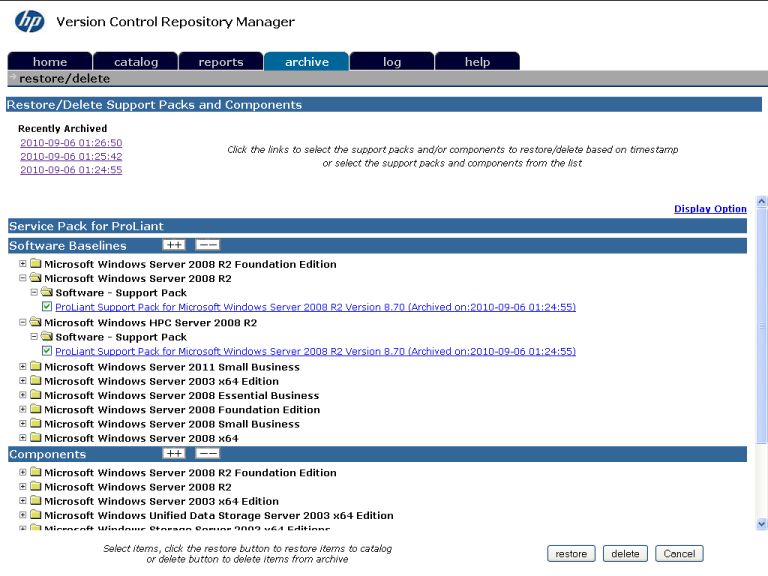
Task: Click Software - Support Pack folder icon under Windows Server 2008 R2
Action: tap(47, 292)
